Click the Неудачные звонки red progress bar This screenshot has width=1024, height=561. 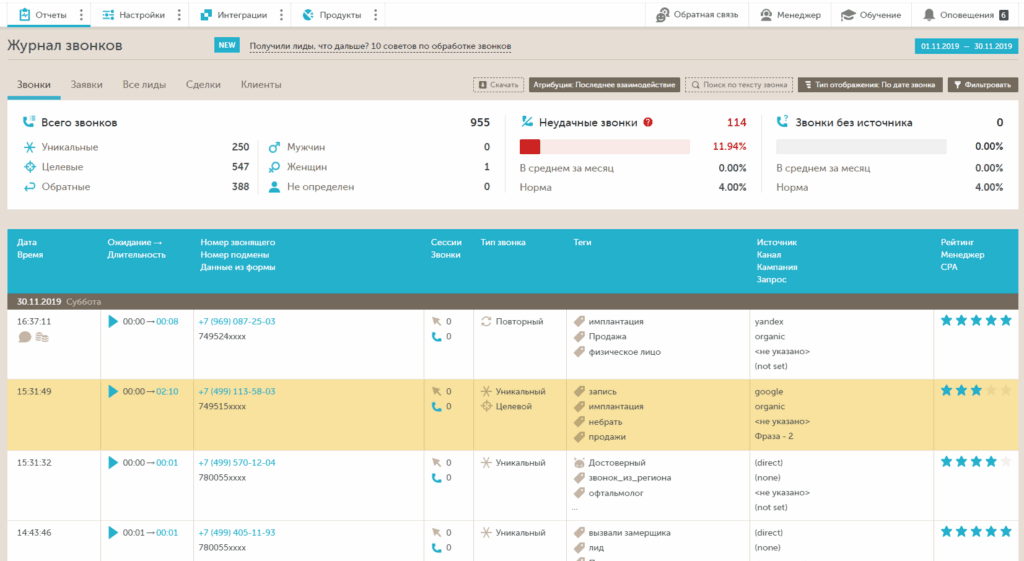coord(605,147)
